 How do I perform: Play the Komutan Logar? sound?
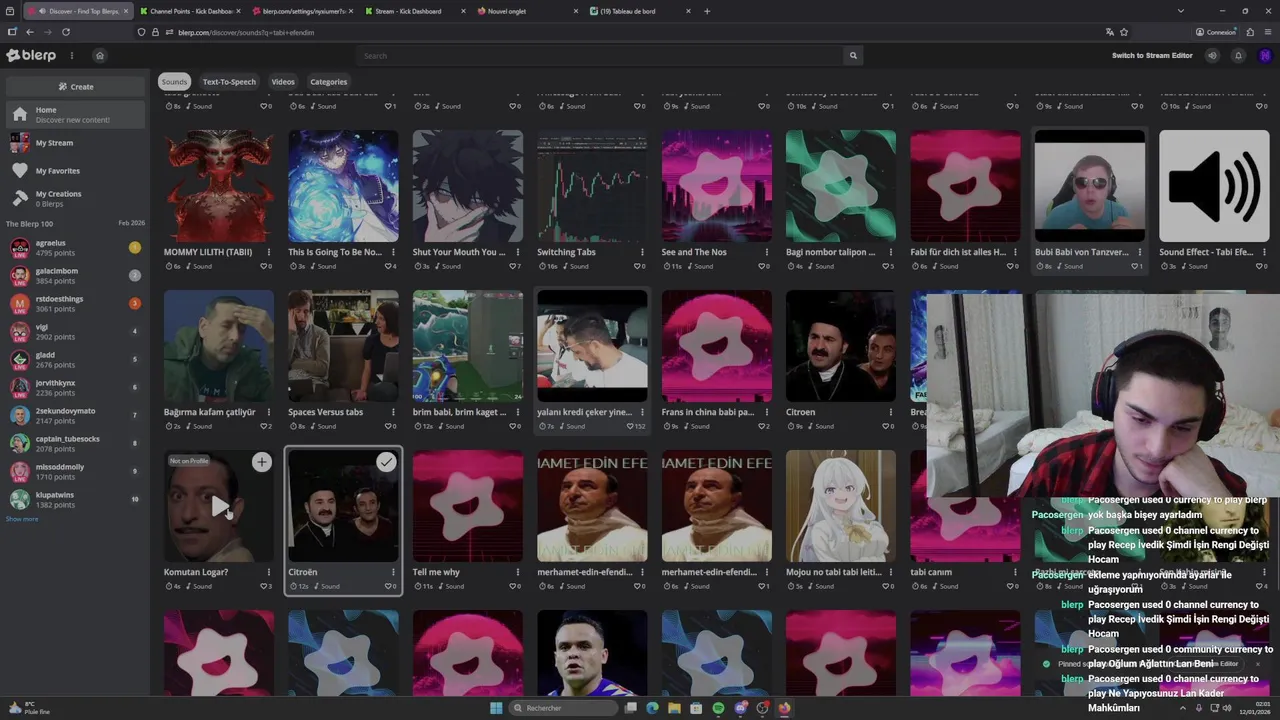pos(219,506)
